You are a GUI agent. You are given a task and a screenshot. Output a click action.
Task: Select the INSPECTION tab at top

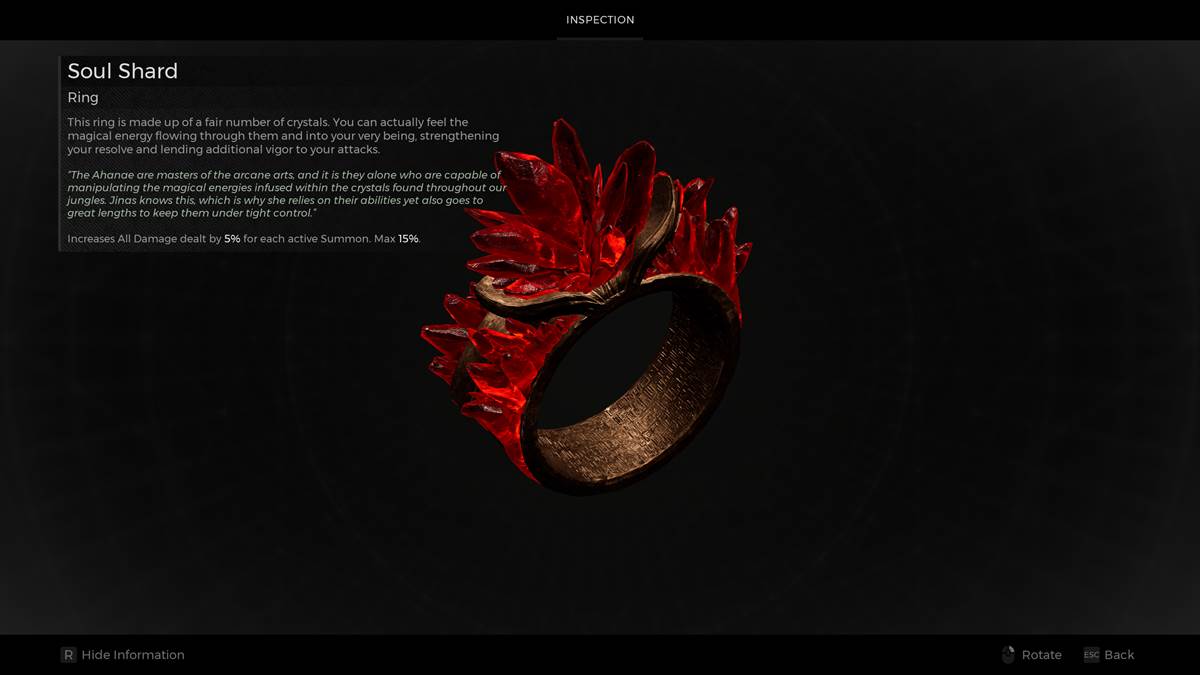pyautogui.click(x=600, y=20)
